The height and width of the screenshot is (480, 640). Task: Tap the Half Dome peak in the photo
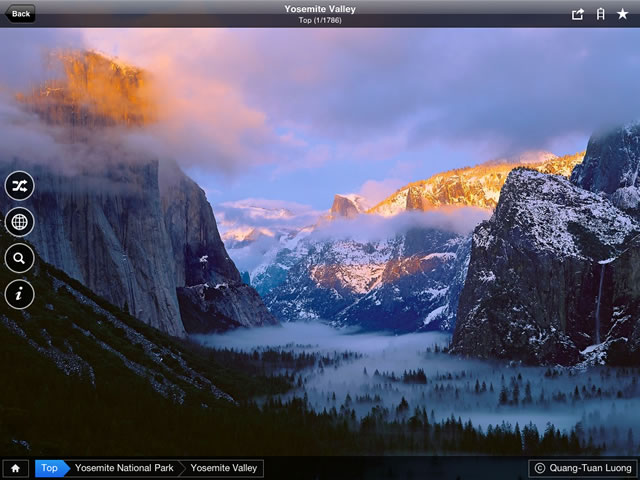coord(345,205)
